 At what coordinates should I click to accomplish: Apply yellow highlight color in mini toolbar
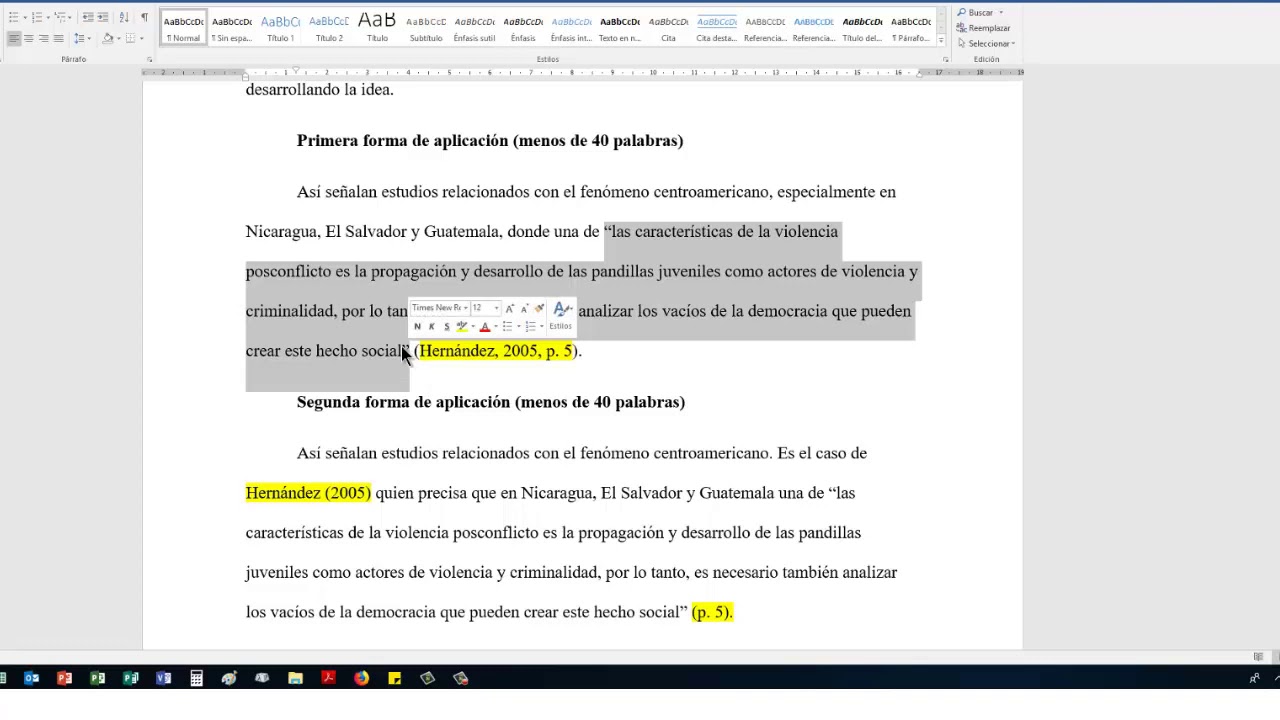pos(462,326)
